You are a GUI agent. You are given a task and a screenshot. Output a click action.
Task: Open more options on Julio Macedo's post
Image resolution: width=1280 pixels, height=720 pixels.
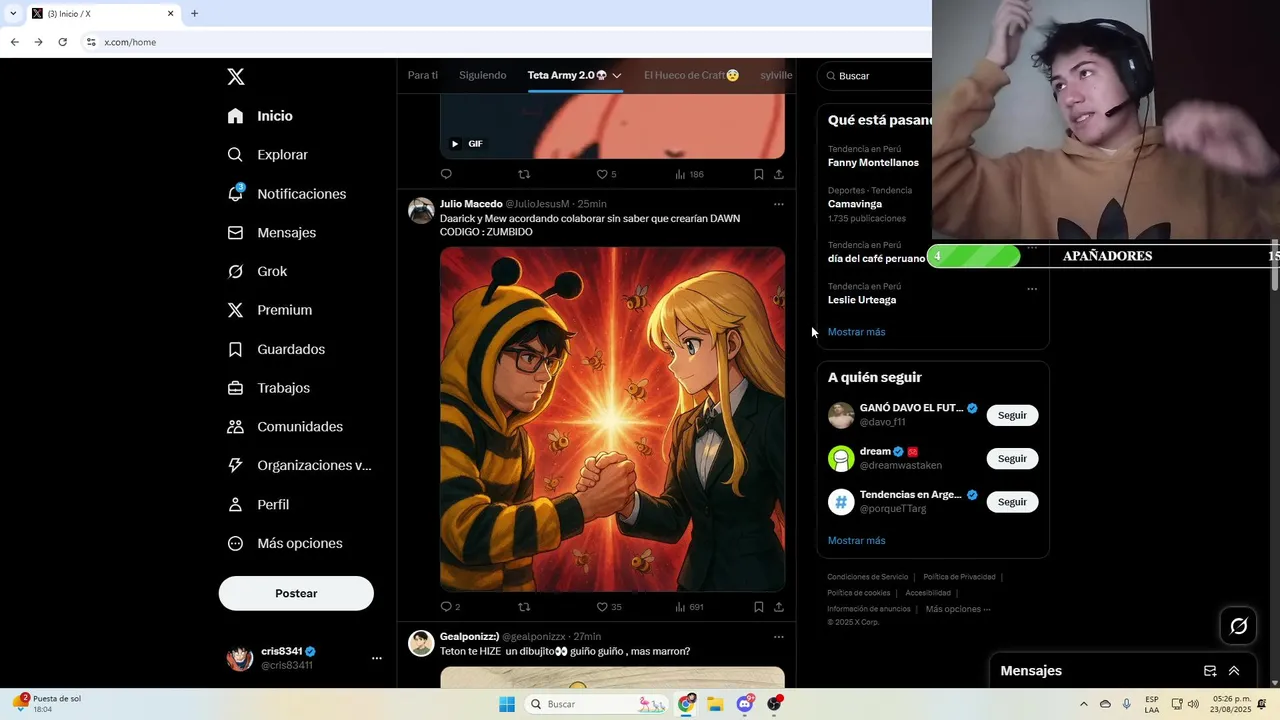point(778,204)
